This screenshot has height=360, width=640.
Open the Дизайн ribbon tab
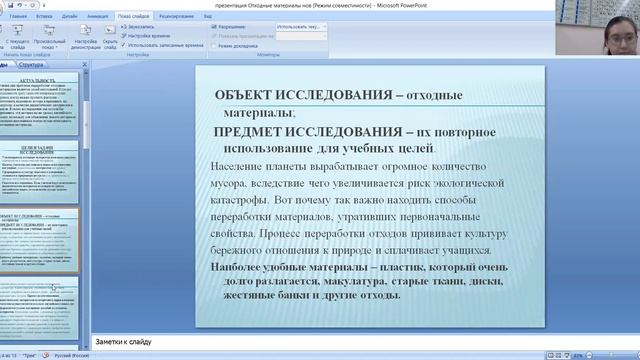tap(69, 16)
